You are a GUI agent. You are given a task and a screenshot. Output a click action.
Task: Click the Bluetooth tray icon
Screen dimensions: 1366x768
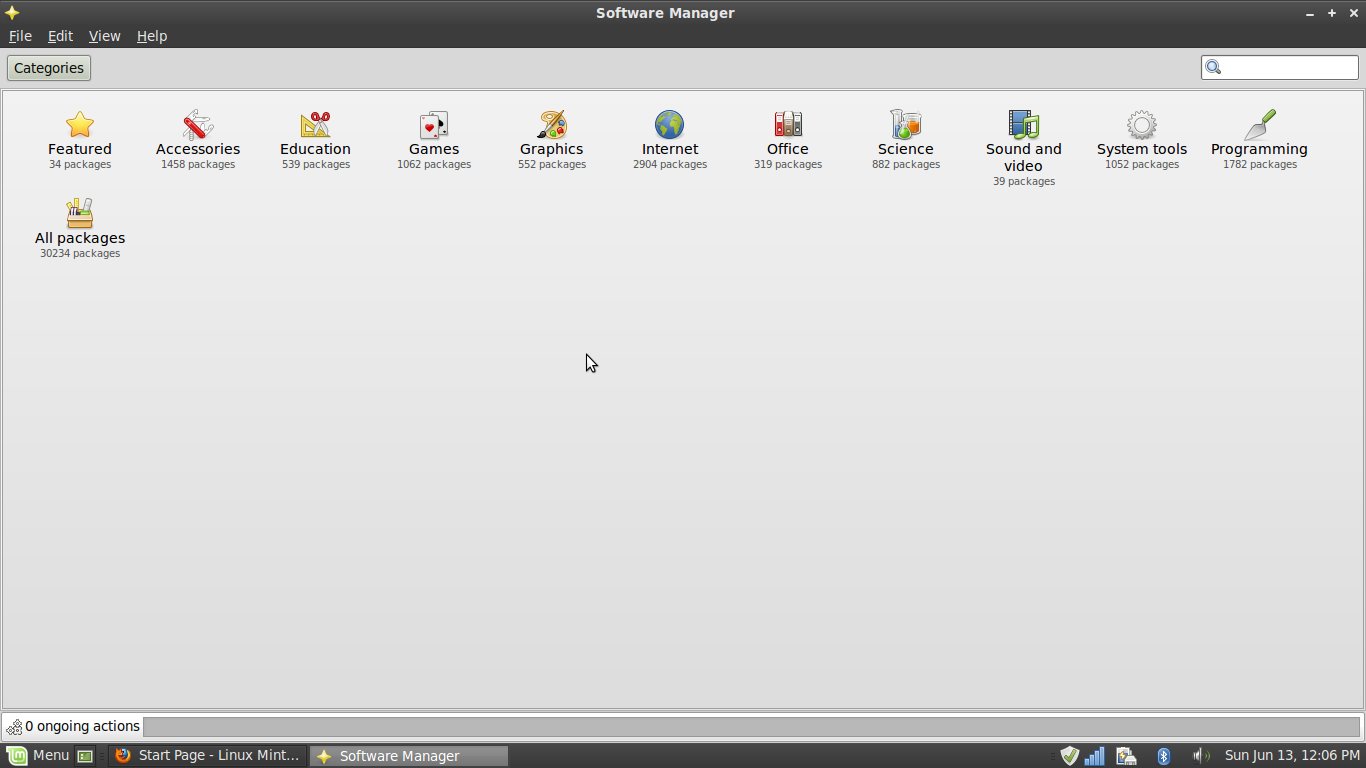tap(1164, 756)
